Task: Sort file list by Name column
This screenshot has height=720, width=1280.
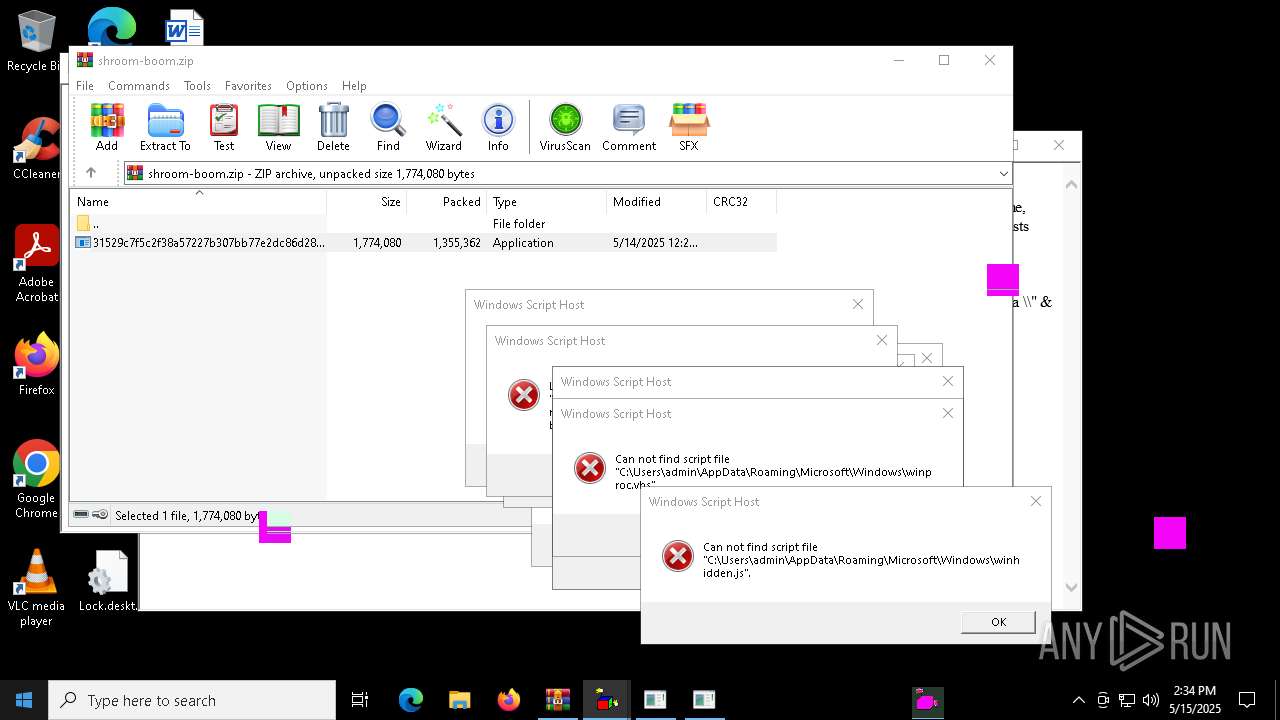Action: pyautogui.click(x=198, y=202)
